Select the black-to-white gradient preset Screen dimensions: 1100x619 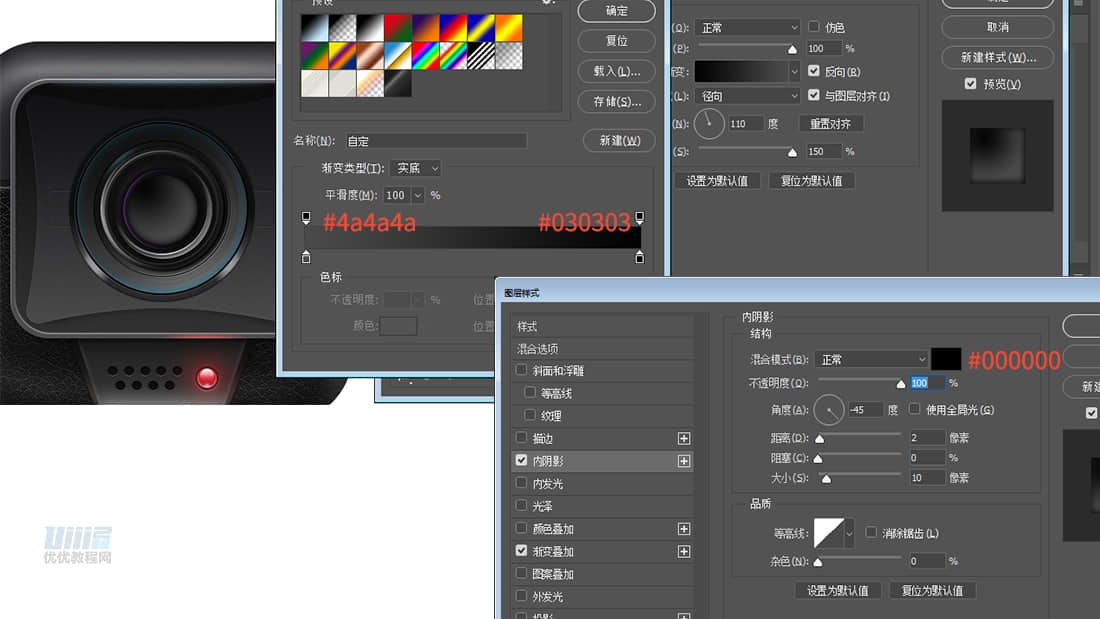(370, 28)
